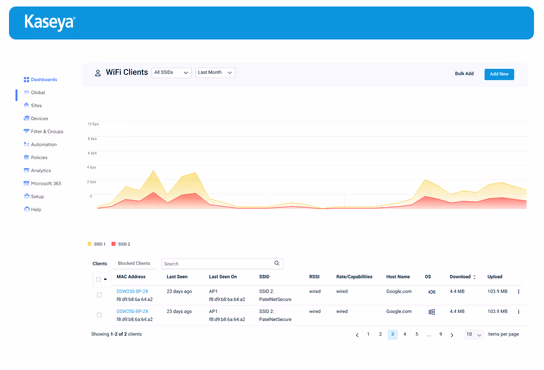544x370 pixels.
Task: Go to page 9
Action: coord(441,334)
